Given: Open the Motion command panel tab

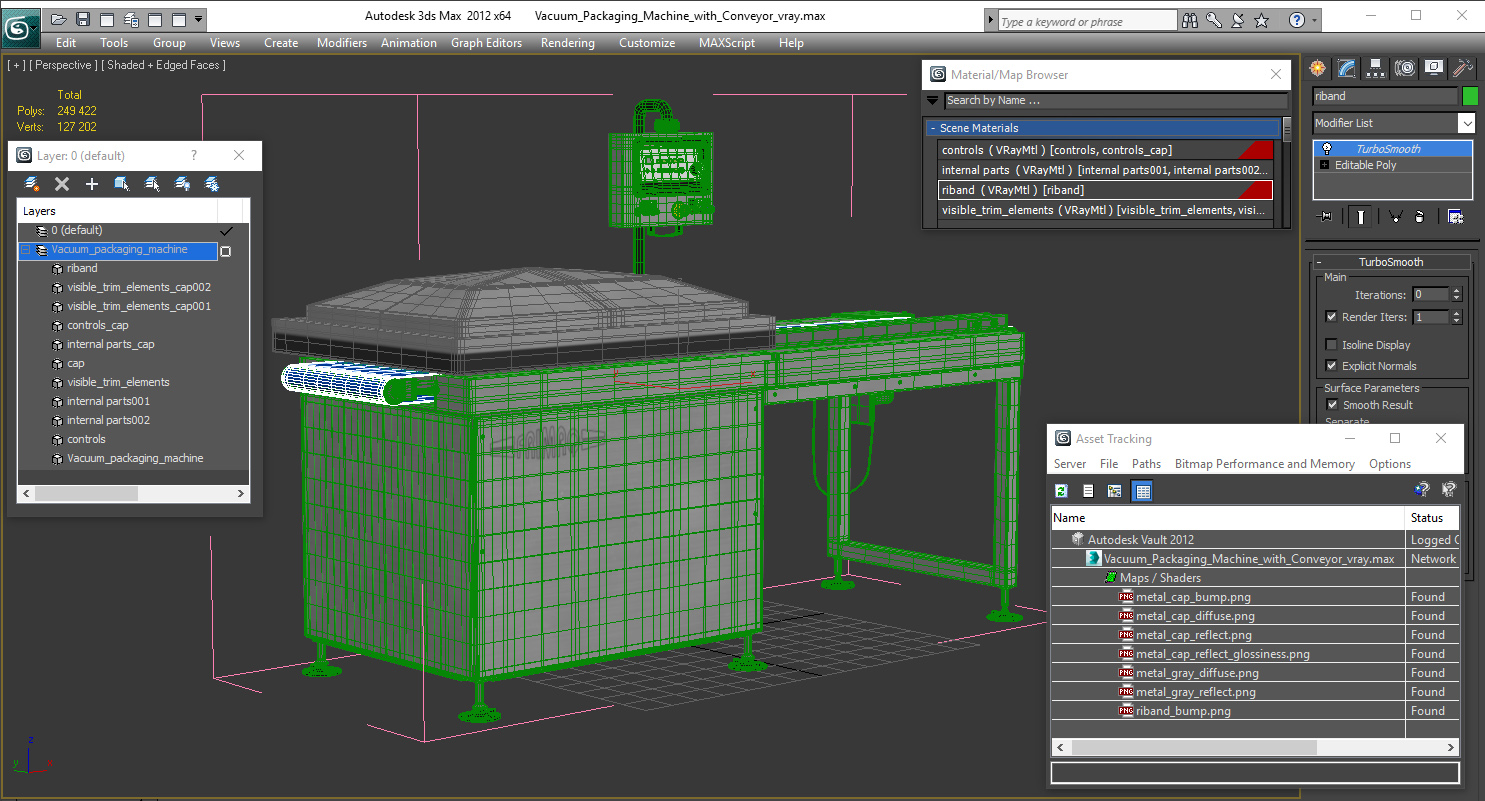Looking at the screenshot, I should [x=1405, y=68].
